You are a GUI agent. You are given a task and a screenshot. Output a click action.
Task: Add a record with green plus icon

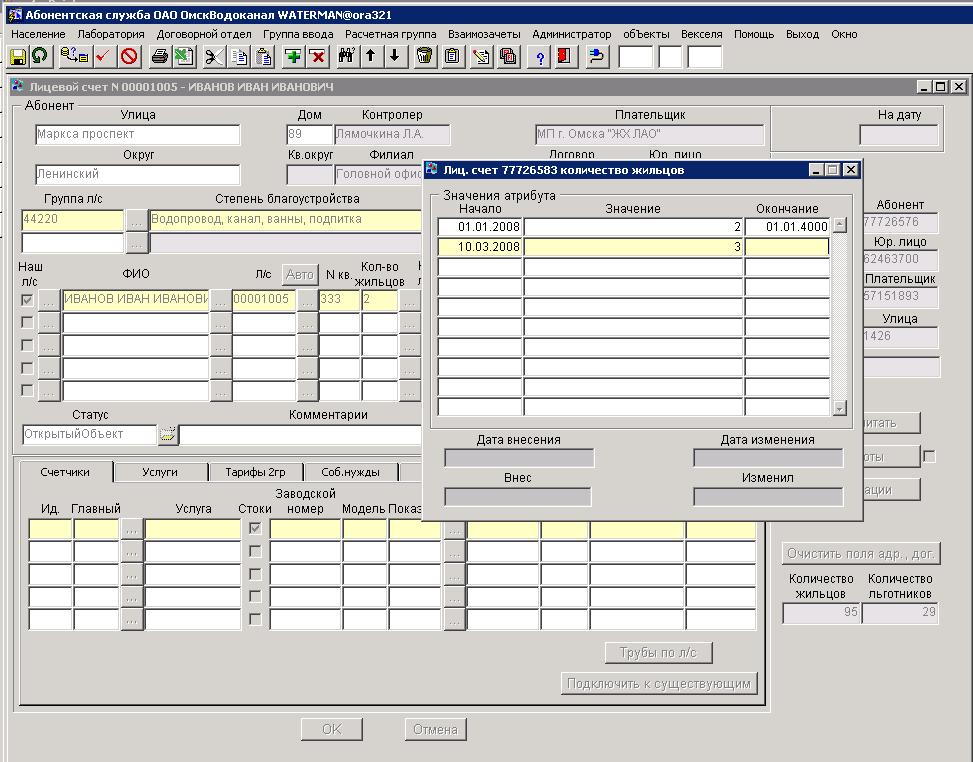[293, 57]
